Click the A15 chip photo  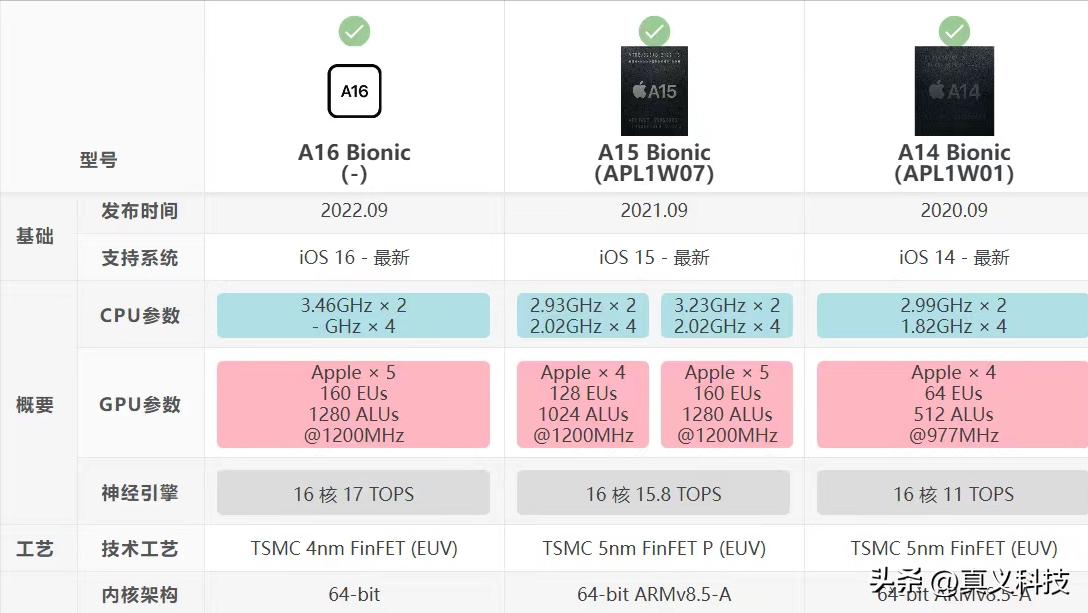coord(654,91)
